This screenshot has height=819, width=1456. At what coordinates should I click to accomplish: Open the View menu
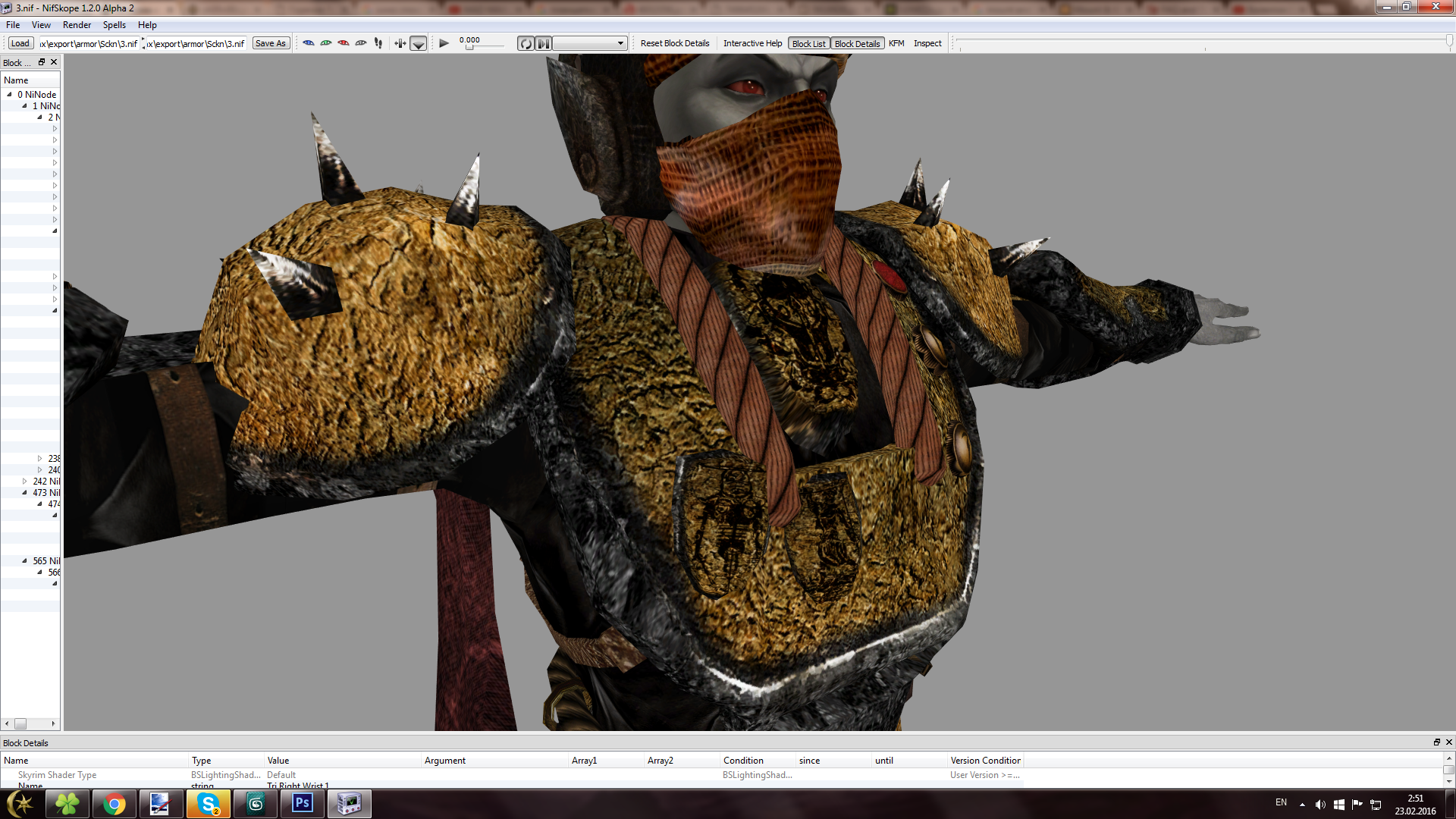click(41, 25)
